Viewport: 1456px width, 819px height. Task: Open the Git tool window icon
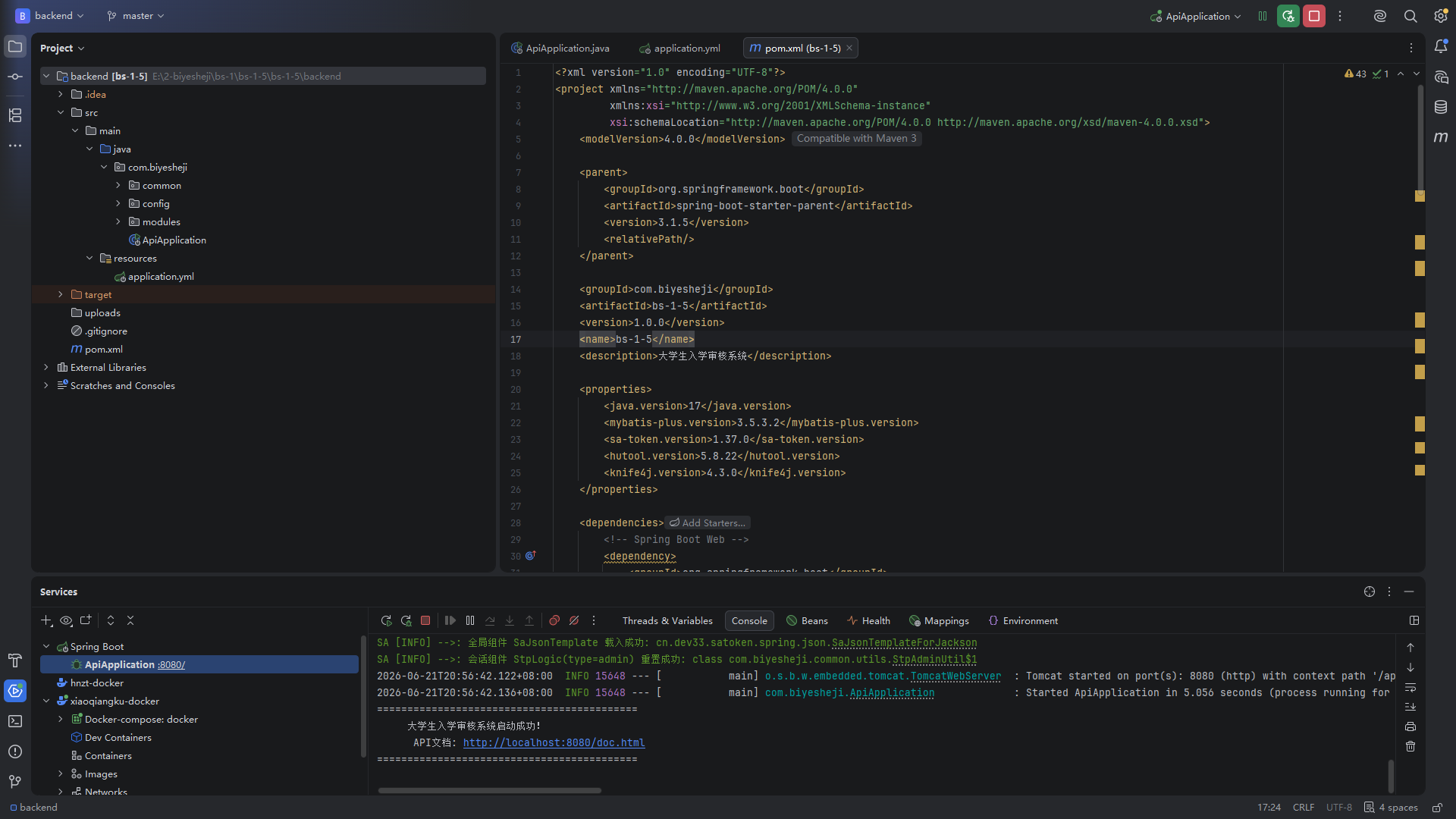15,782
